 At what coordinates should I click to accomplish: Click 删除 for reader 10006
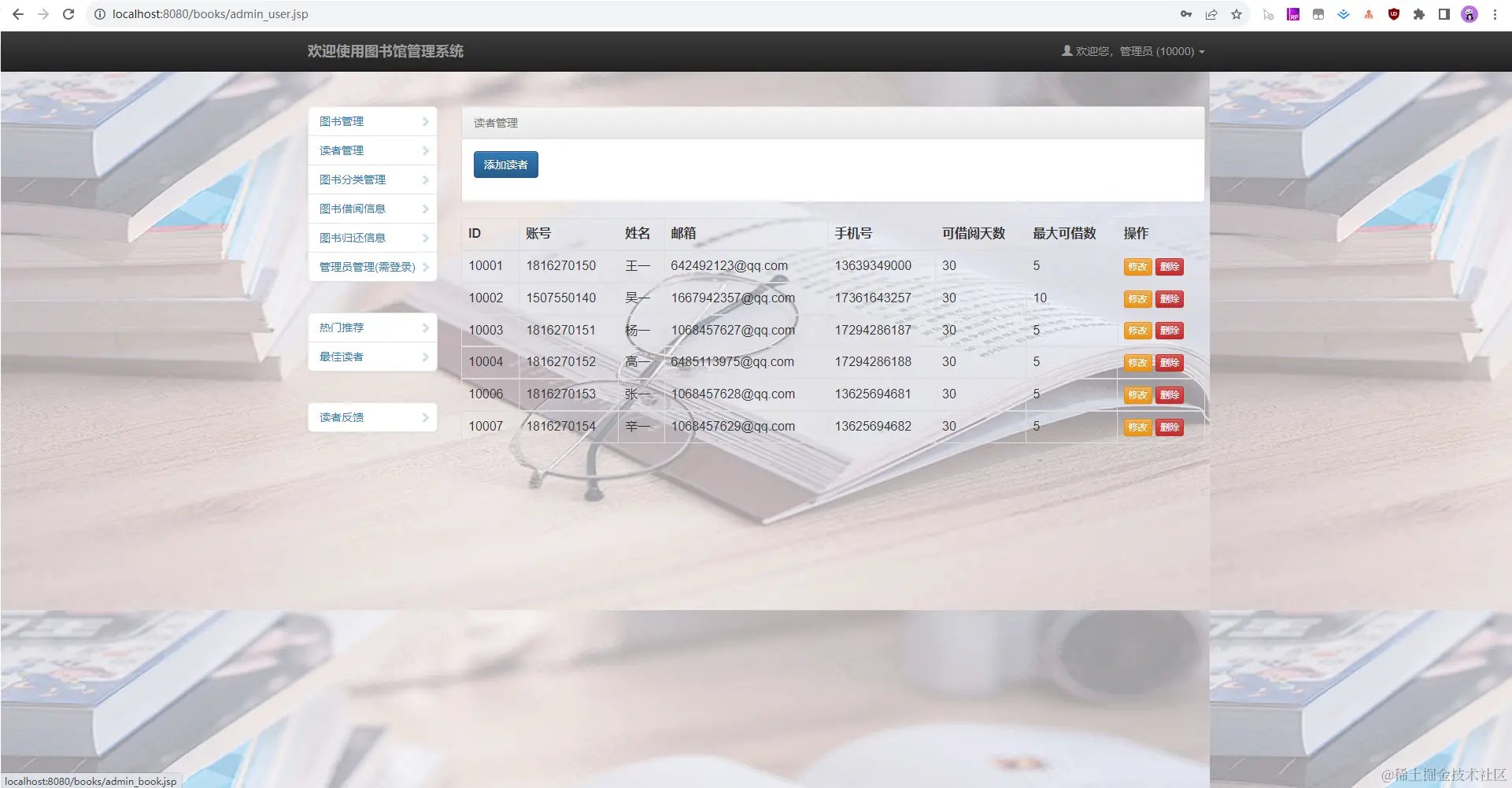click(x=1170, y=395)
